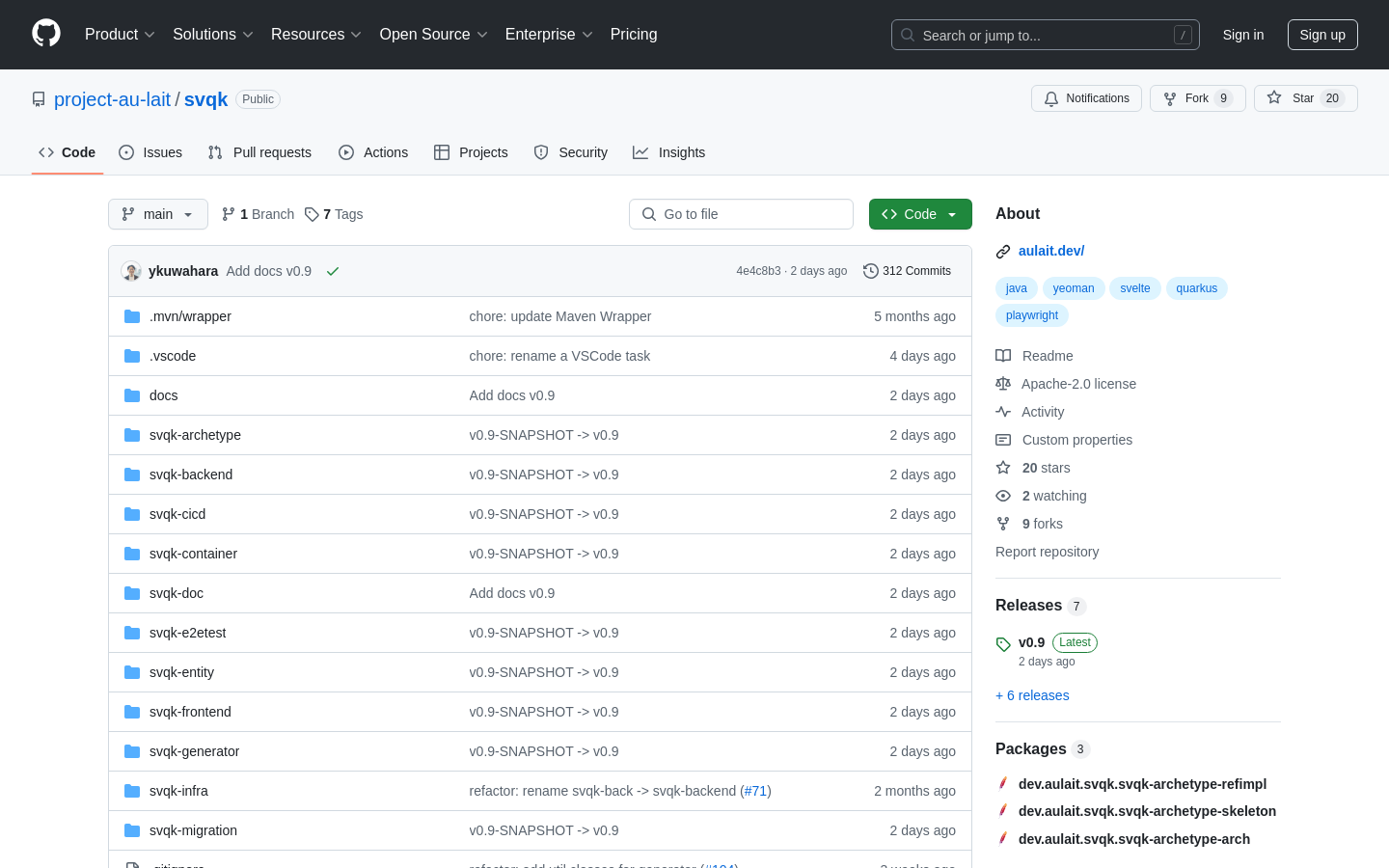Image resolution: width=1389 pixels, height=868 pixels.
Task: Click Report repository link
Action: [x=1048, y=552]
